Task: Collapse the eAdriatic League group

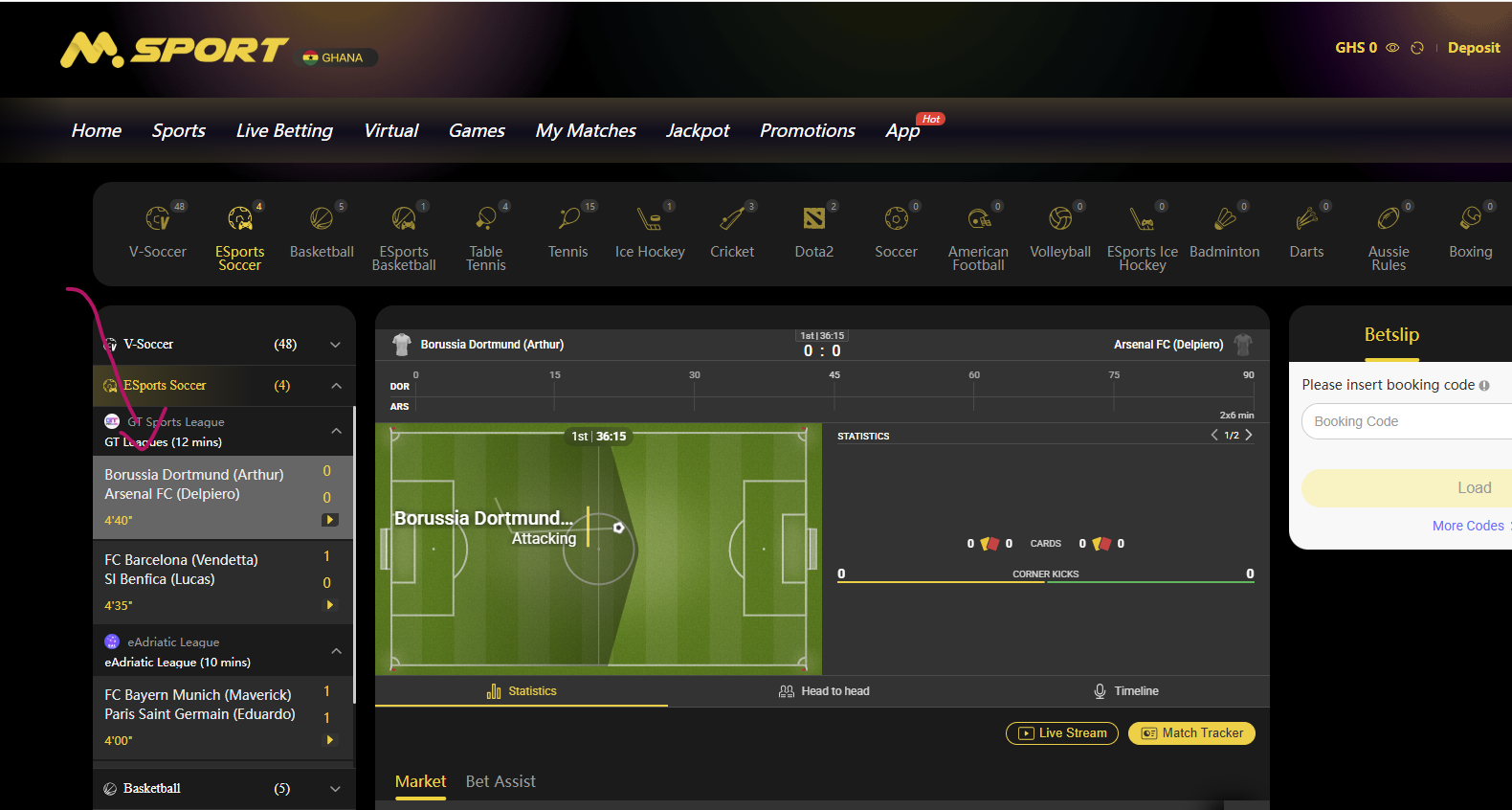Action: point(336,652)
